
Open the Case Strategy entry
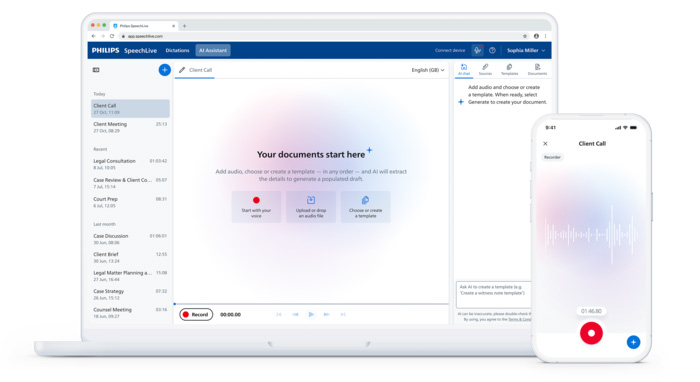click(130, 294)
